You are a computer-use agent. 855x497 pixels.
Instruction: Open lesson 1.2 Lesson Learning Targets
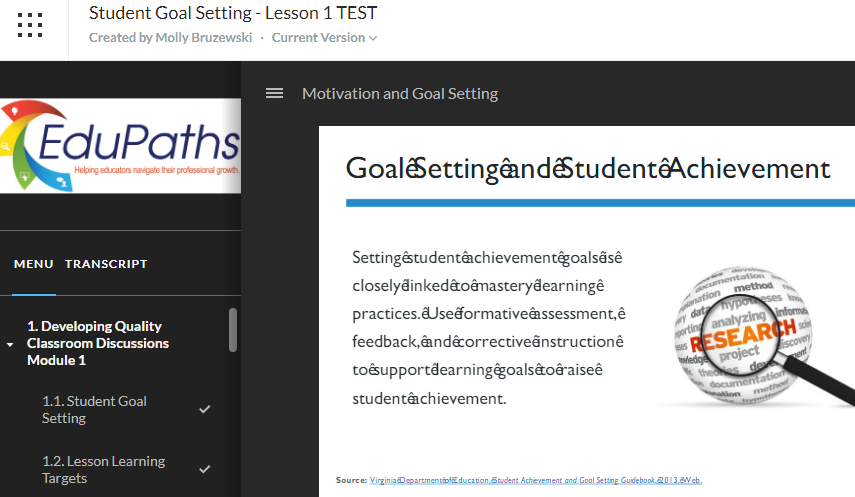tap(103, 469)
